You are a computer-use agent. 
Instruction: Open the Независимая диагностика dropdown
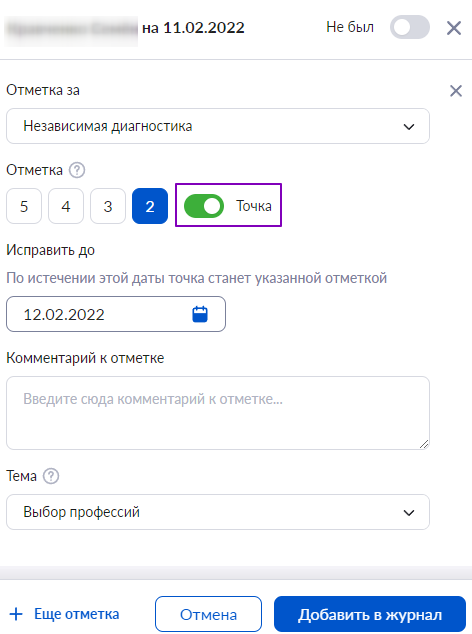pyautogui.click(x=218, y=126)
